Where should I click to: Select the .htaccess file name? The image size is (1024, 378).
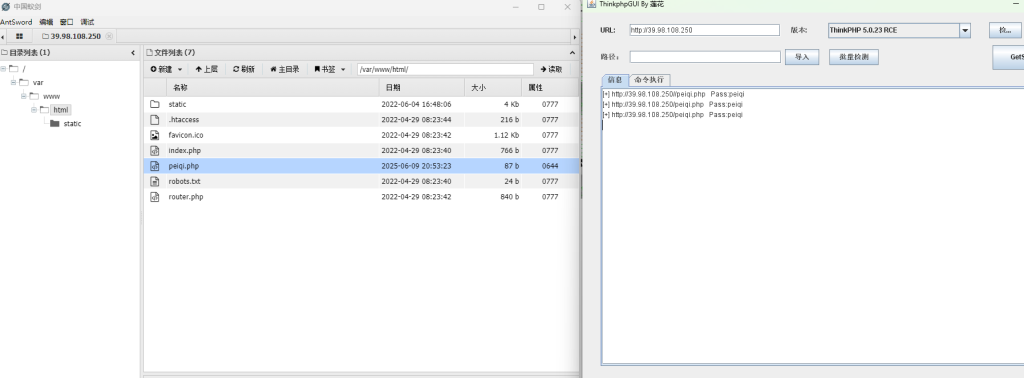point(184,119)
